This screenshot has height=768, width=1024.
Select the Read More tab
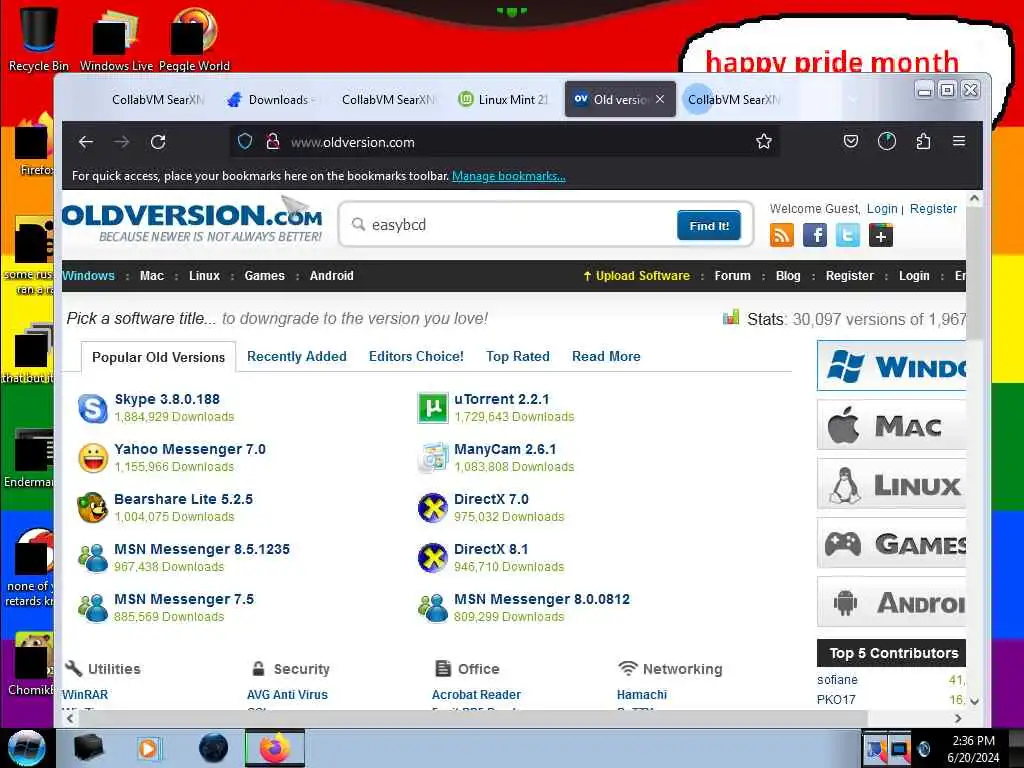tap(606, 357)
